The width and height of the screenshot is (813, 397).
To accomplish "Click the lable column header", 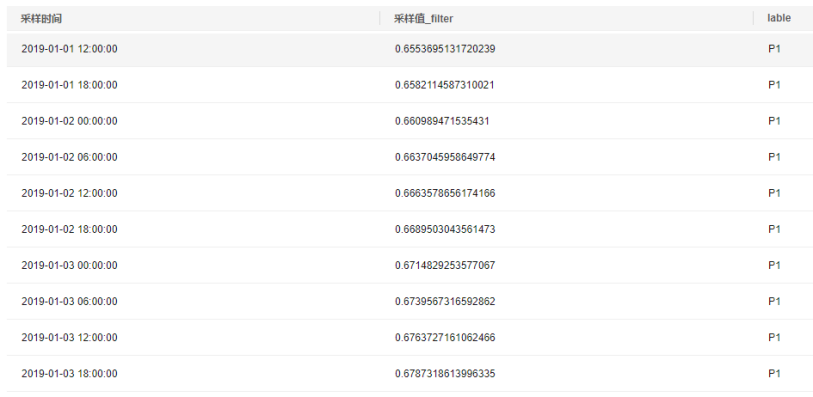I will [779, 18].
